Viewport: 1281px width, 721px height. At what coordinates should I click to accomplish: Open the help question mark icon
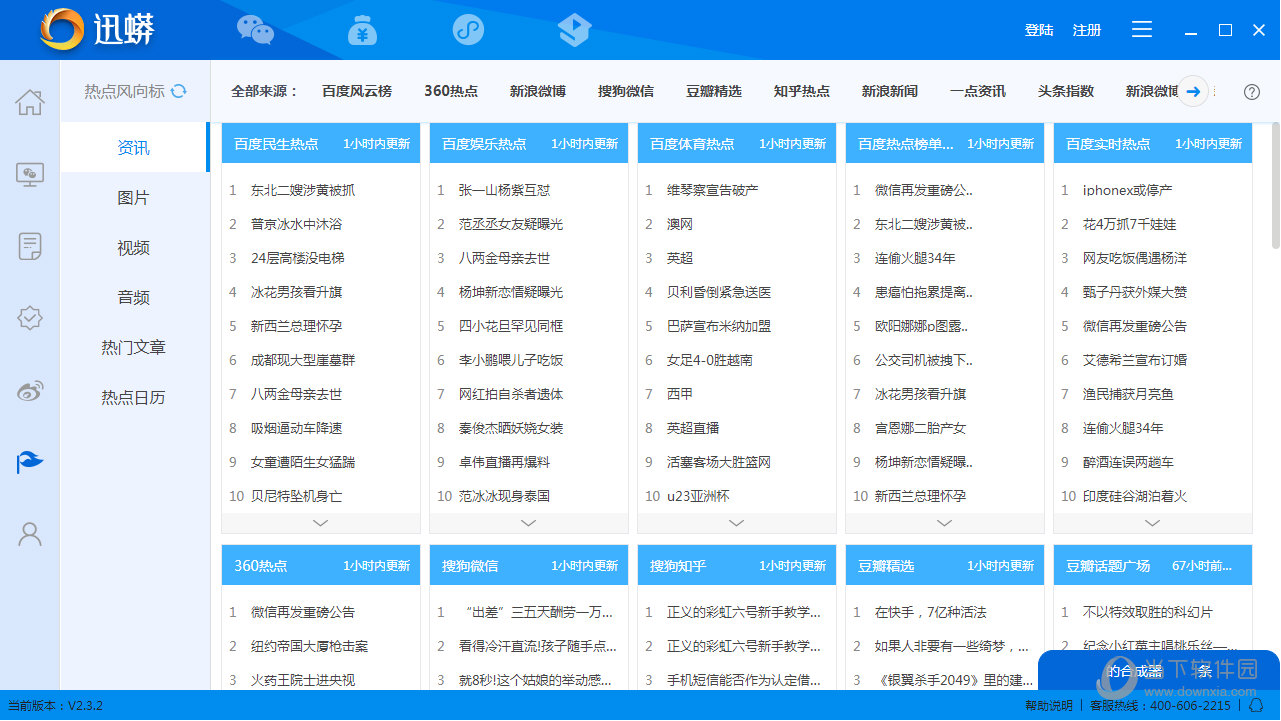point(1251,91)
